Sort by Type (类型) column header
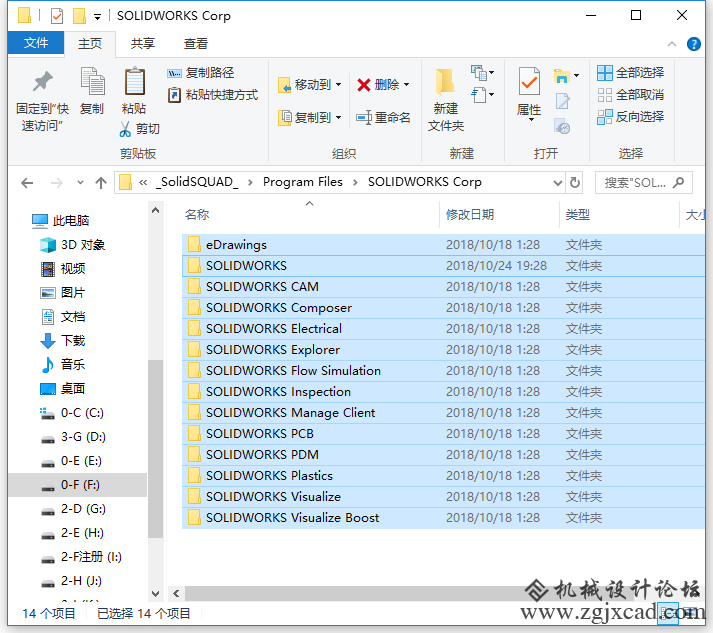 point(577,214)
